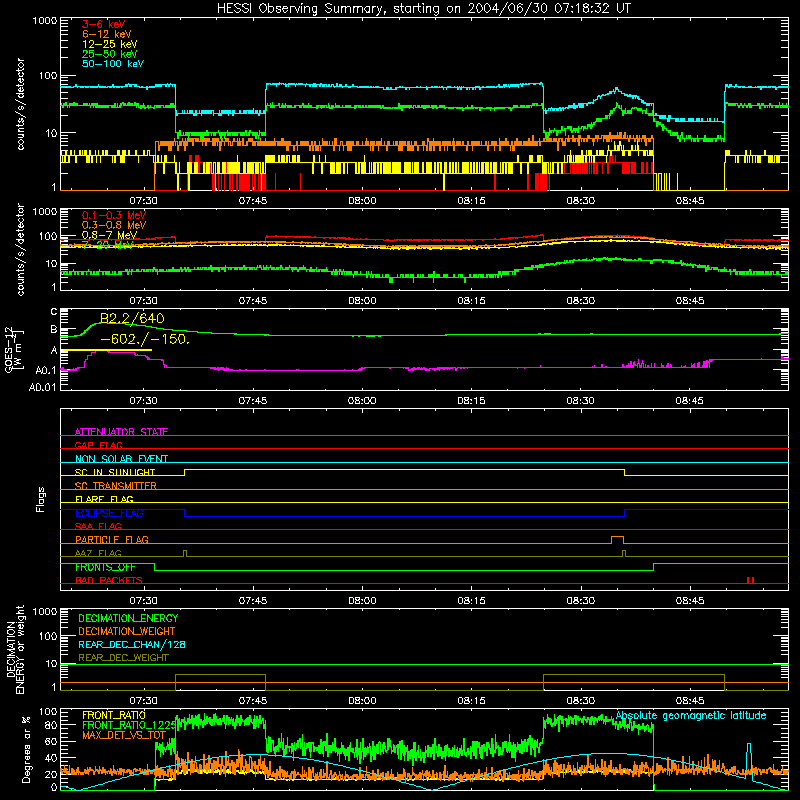The height and width of the screenshot is (800, 800).
Task: Select the SC_IN_SUNLIGHT flag label
Action: (115, 472)
